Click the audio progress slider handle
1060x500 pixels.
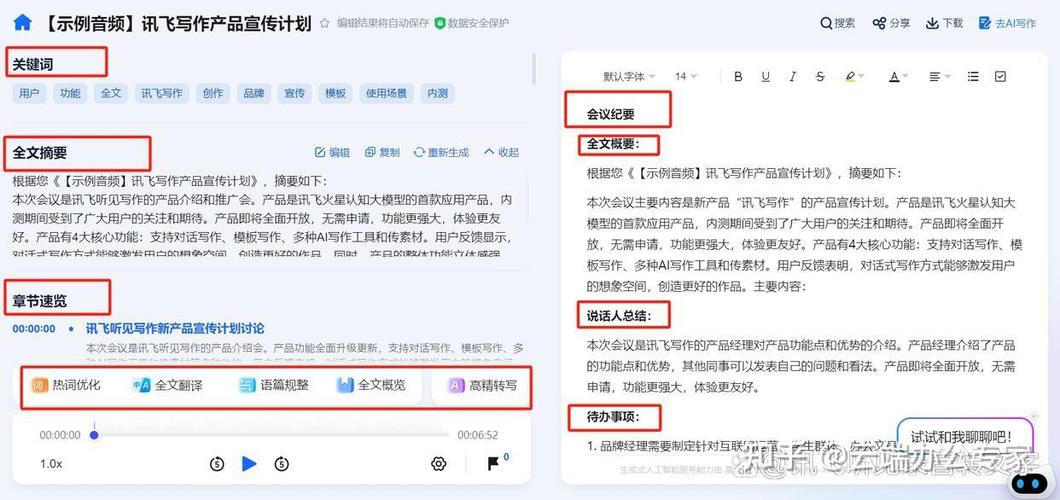coord(94,435)
